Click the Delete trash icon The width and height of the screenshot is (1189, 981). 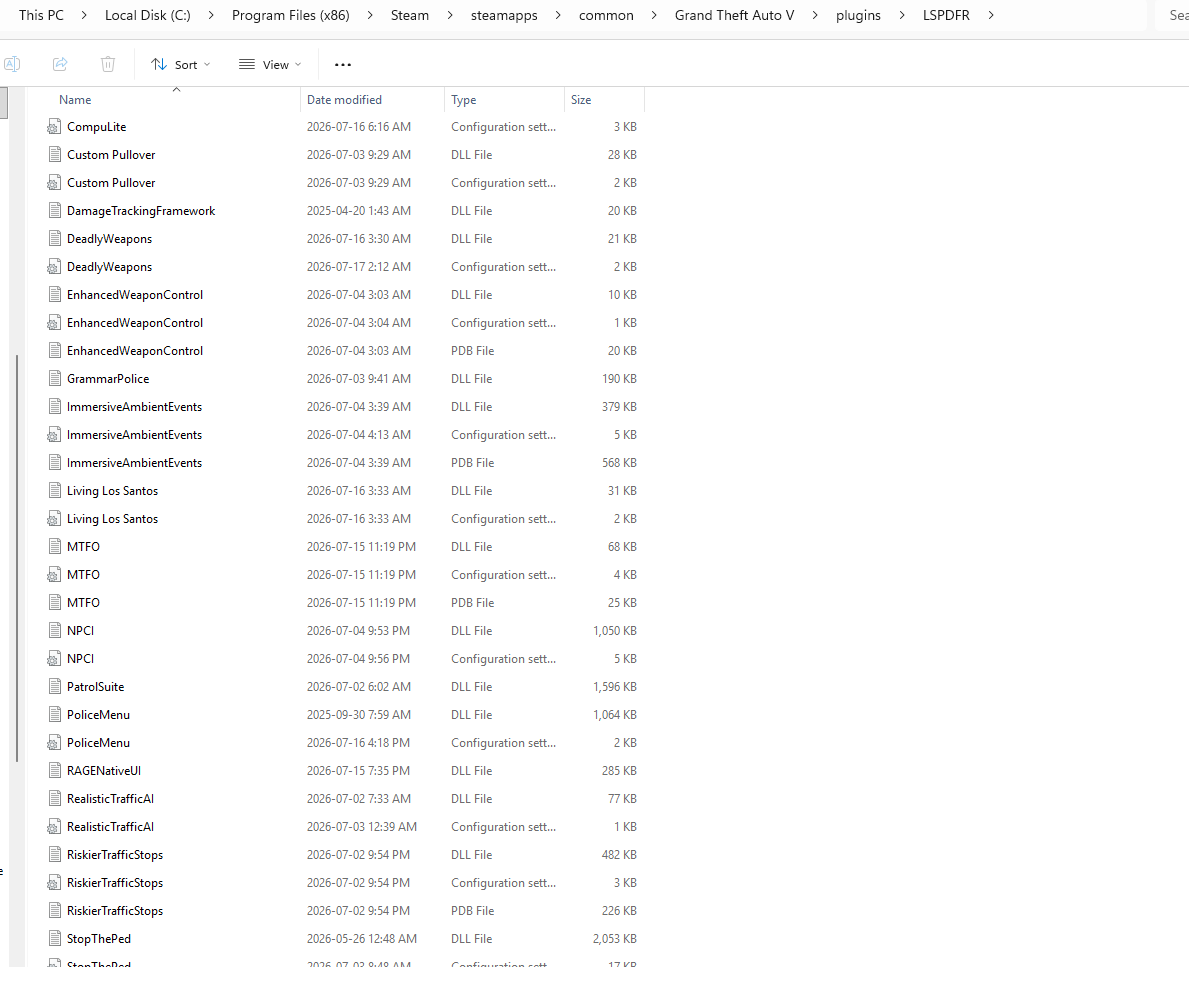(x=108, y=64)
